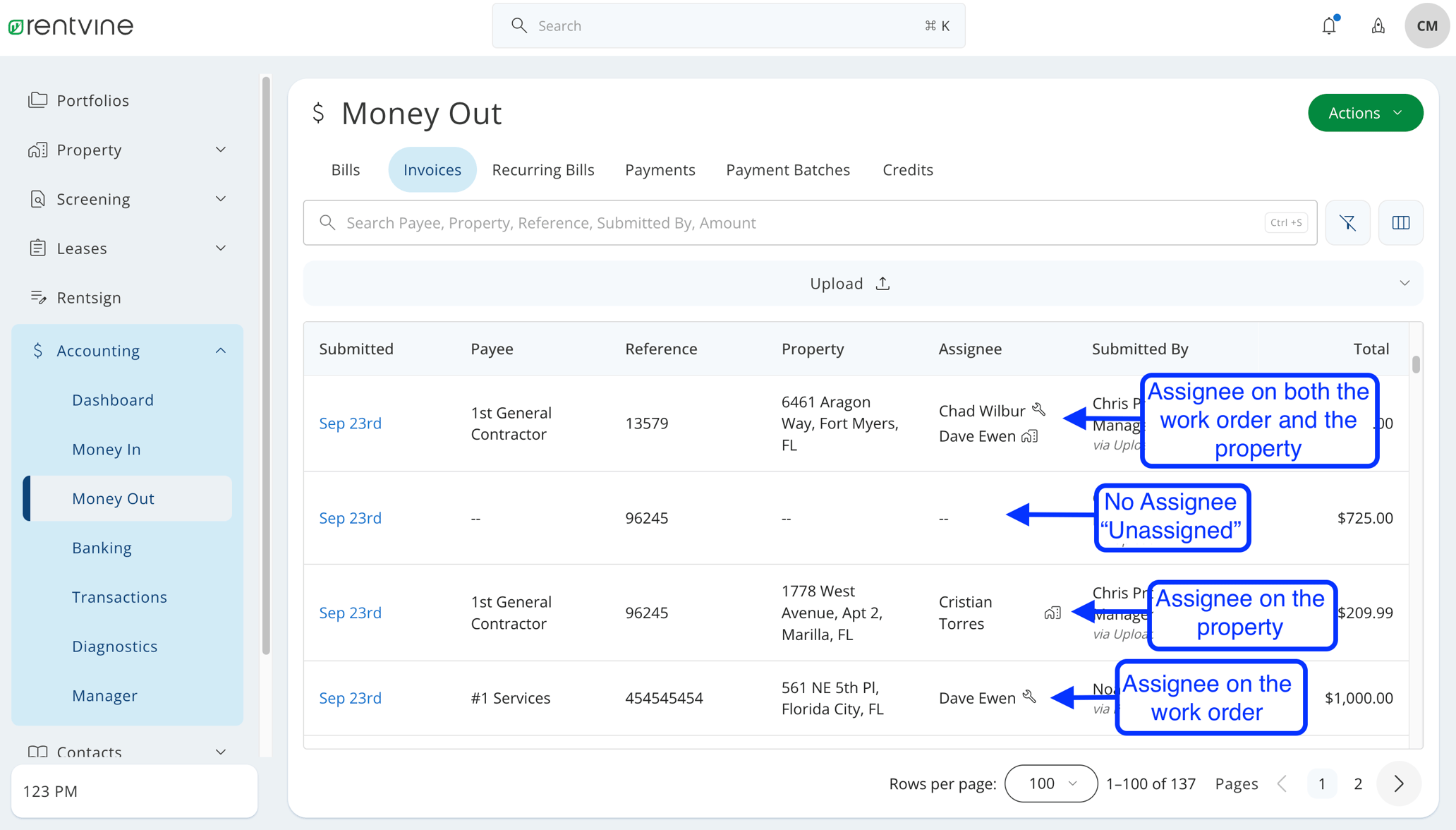
Task: Click the house icon beside Cristian Torres
Action: [1054, 613]
